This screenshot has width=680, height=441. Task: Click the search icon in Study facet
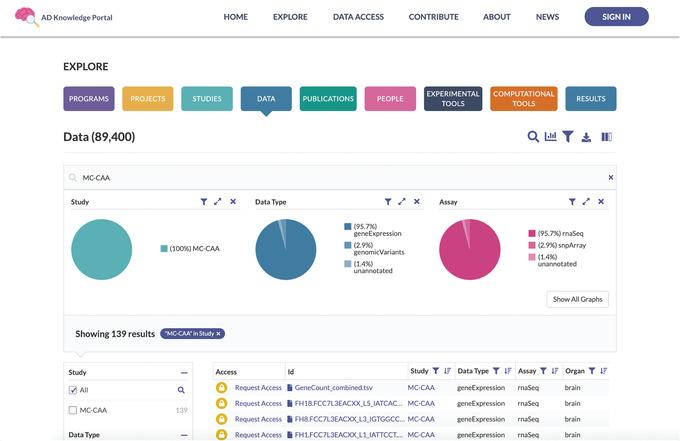pos(181,390)
